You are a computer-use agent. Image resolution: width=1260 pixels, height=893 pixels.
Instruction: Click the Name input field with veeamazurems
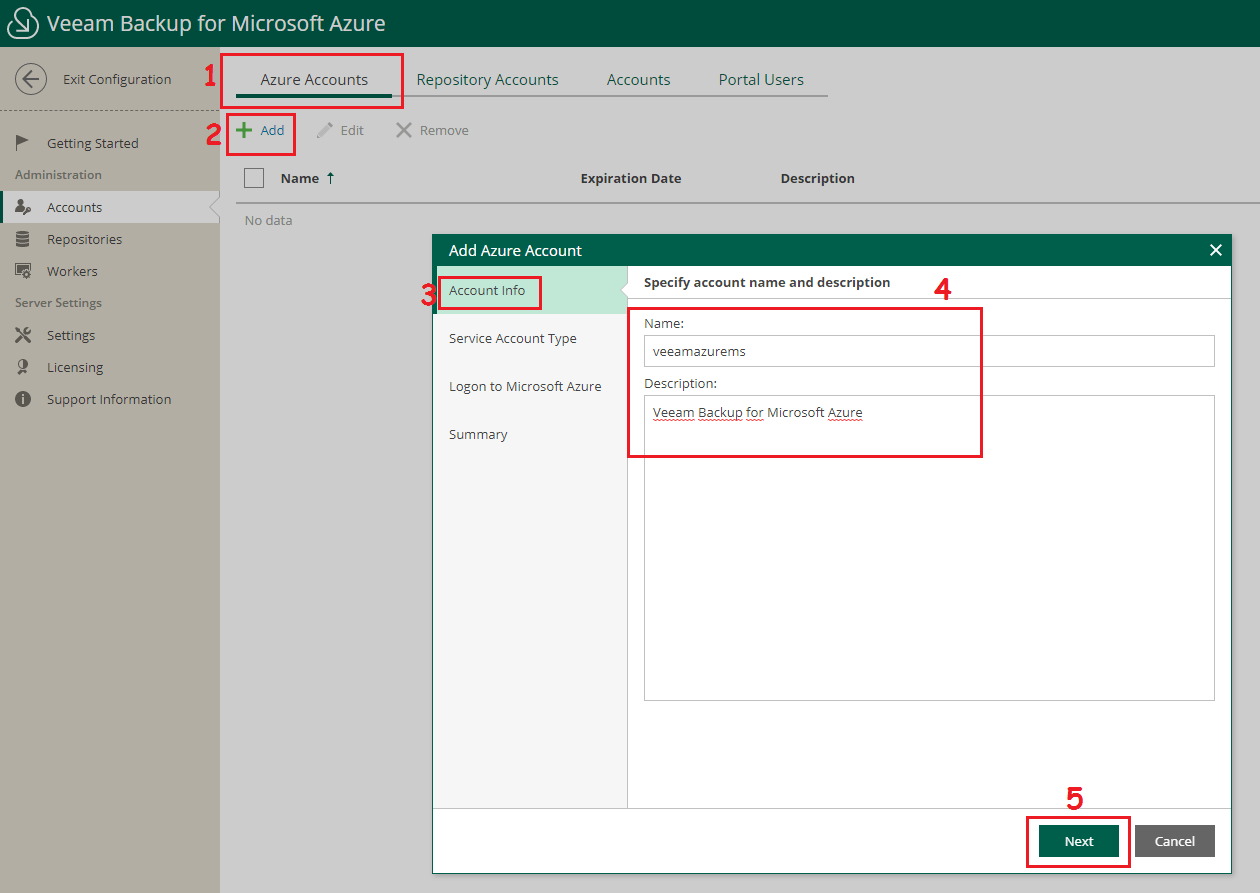click(x=929, y=351)
